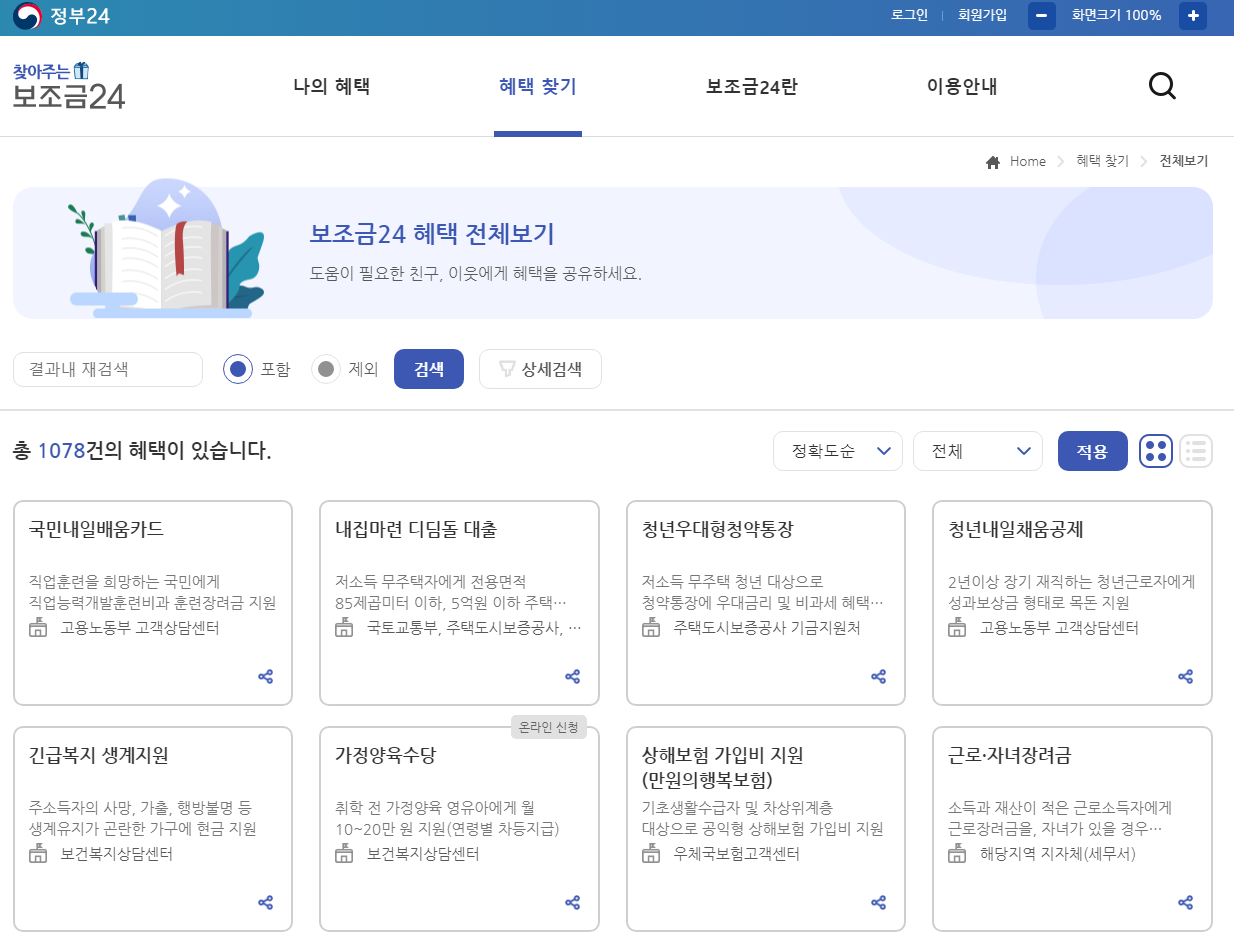Screen dimensions: 1234x943
Task: Click the blue 검색 button
Action: [x=429, y=369]
